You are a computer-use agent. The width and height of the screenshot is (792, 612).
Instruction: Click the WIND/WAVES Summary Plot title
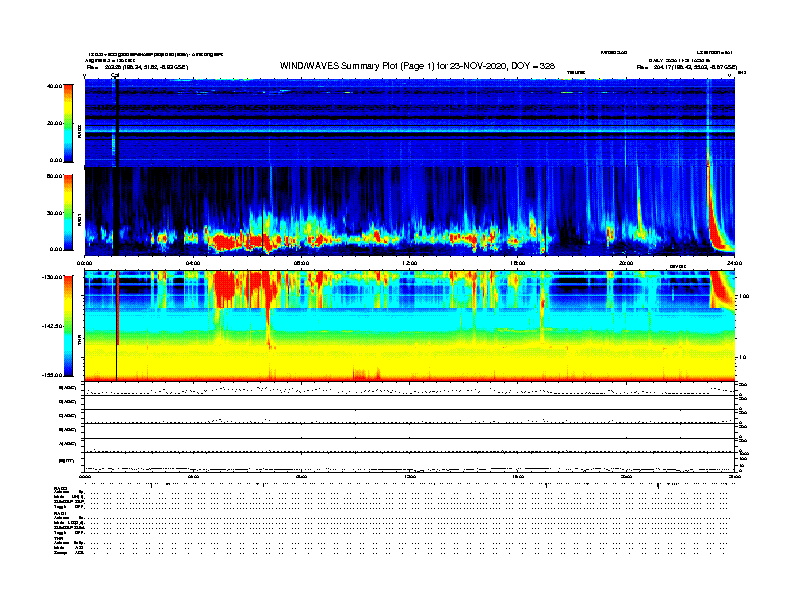(x=417, y=66)
